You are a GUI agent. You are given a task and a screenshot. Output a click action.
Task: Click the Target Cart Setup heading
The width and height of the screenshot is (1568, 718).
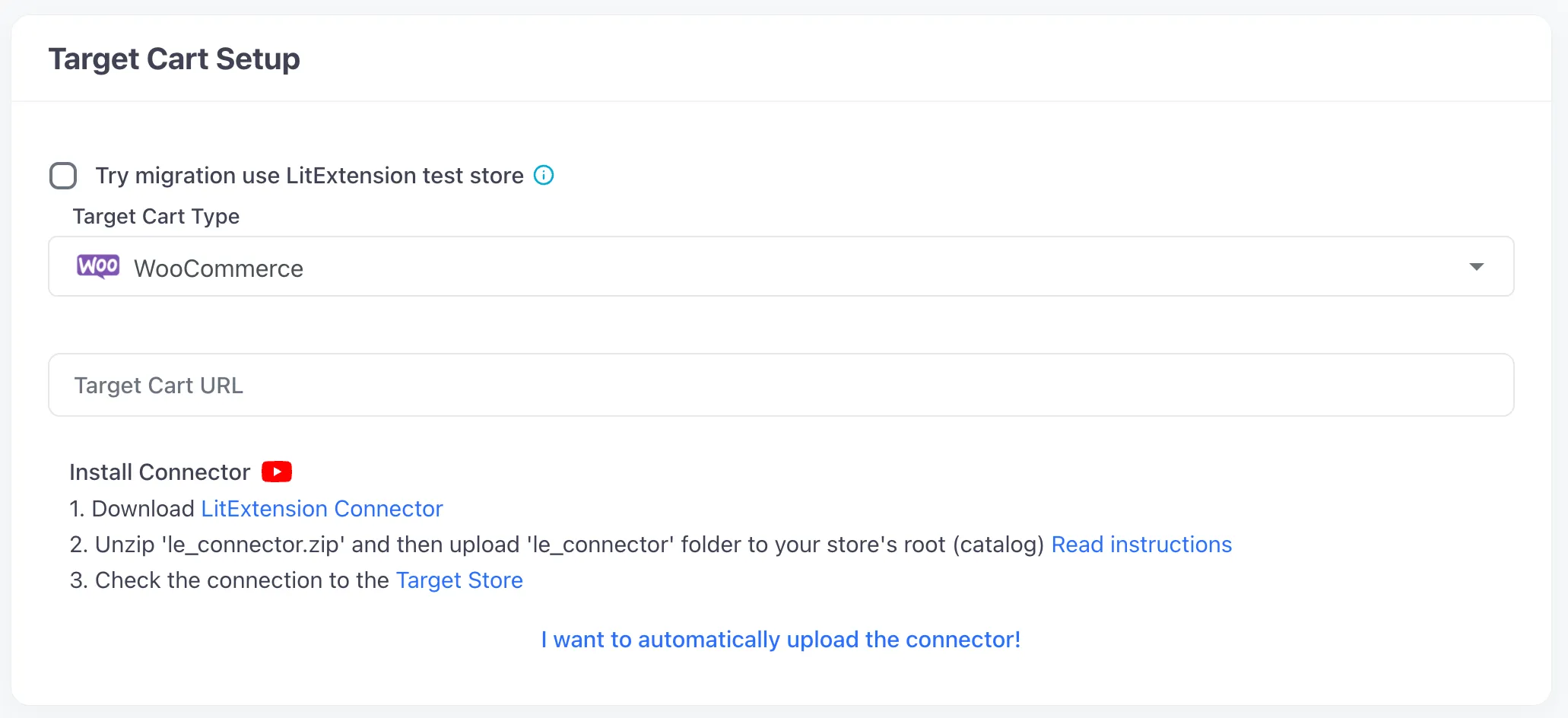point(174,59)
